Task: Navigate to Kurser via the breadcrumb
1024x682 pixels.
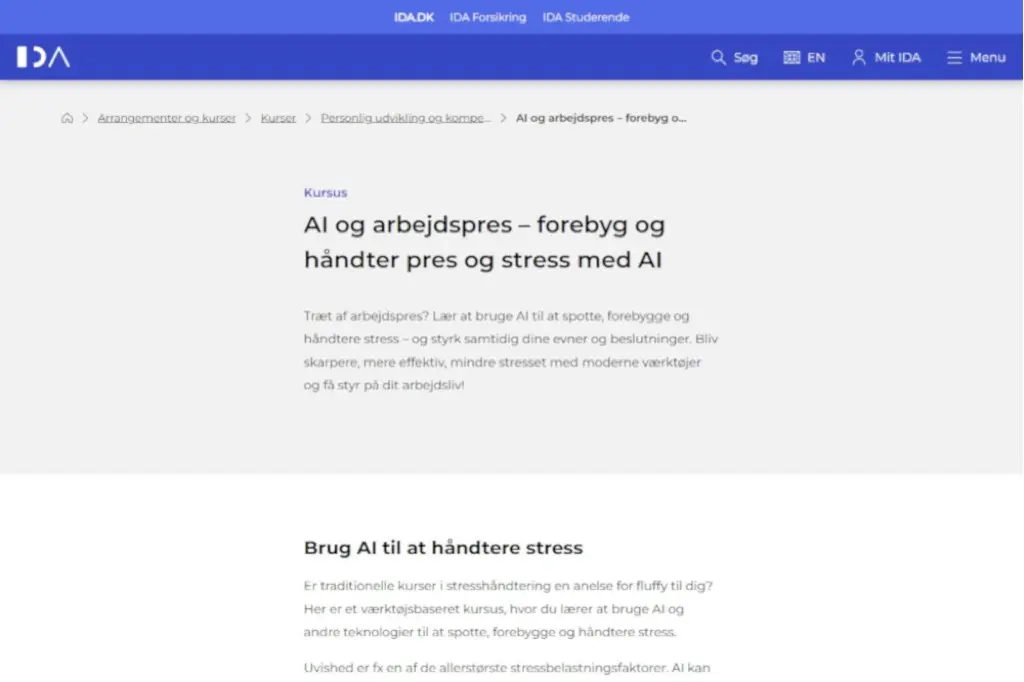Action: click(277, 117)
